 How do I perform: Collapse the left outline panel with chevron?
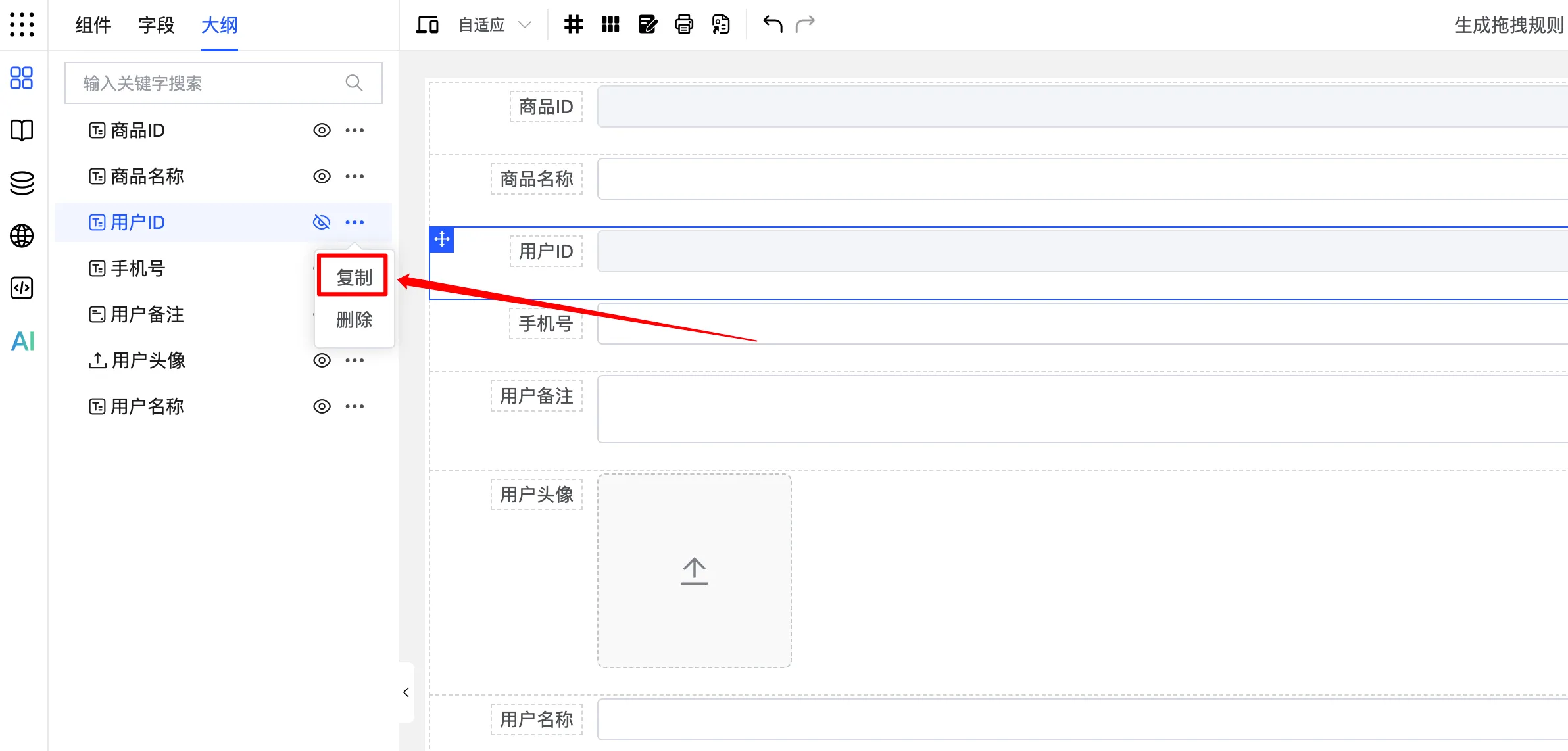pyautogui.click(x=405, y=692)
